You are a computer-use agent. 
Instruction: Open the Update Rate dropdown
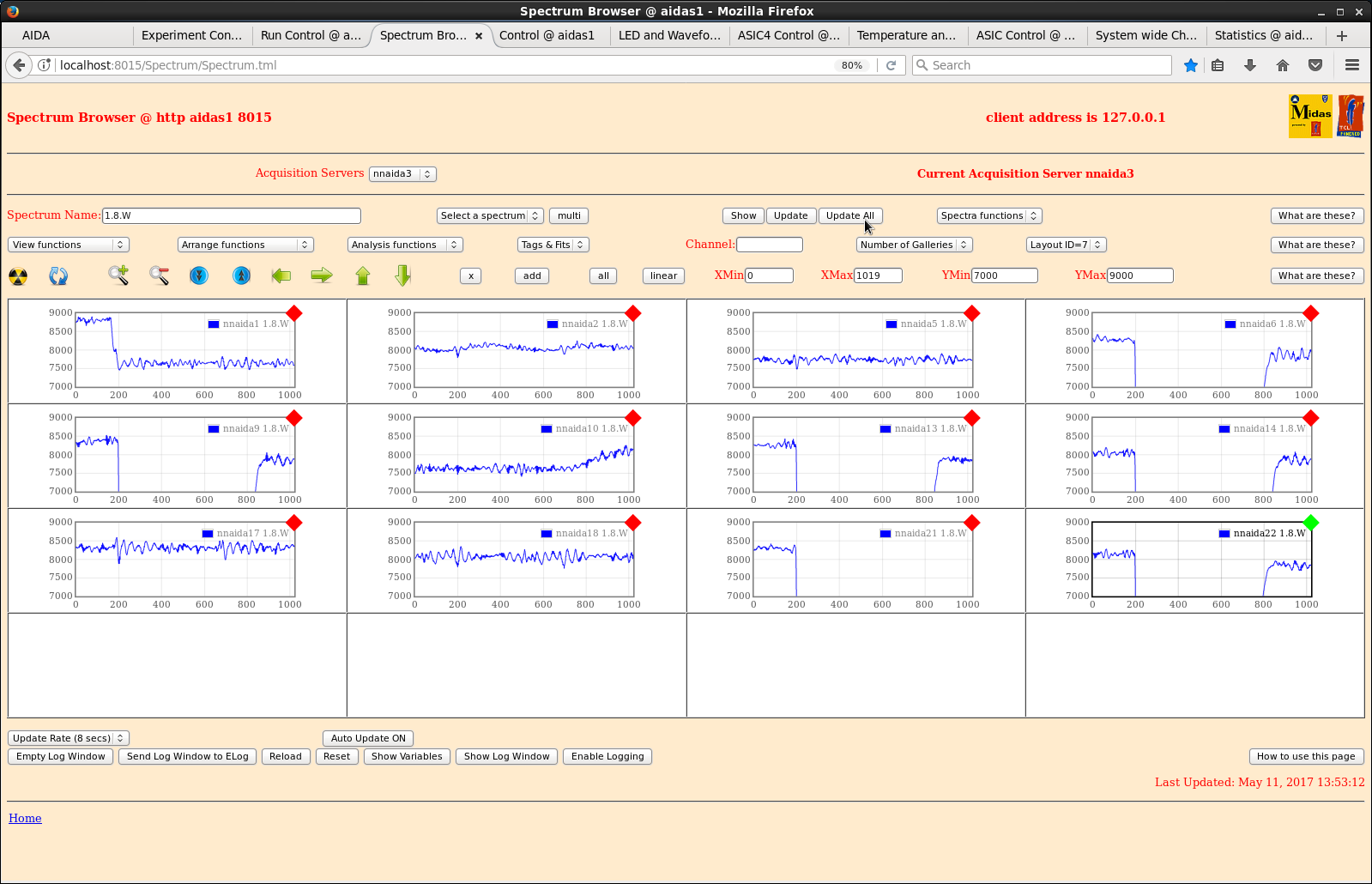point(69,738)
